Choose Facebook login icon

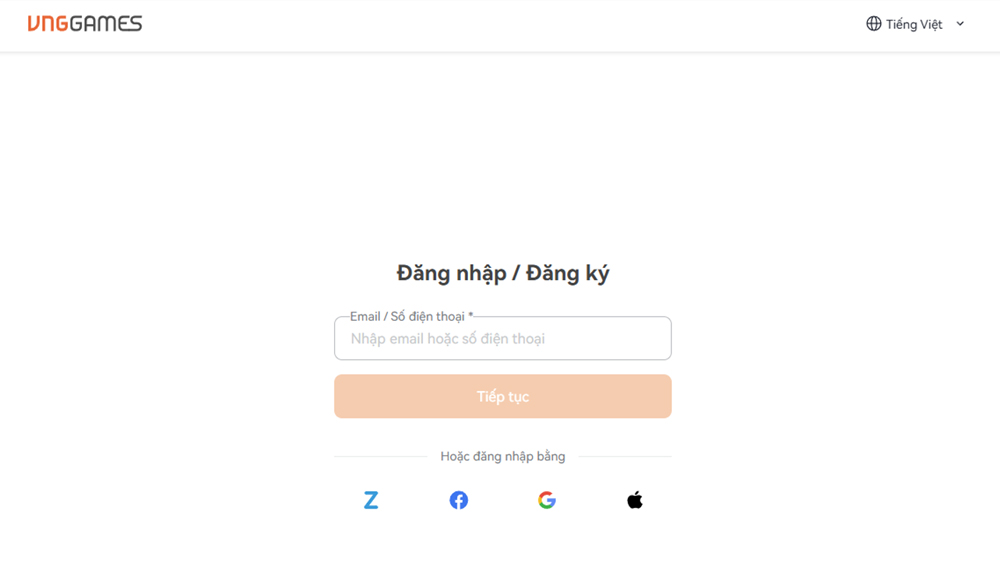point(459,500)
